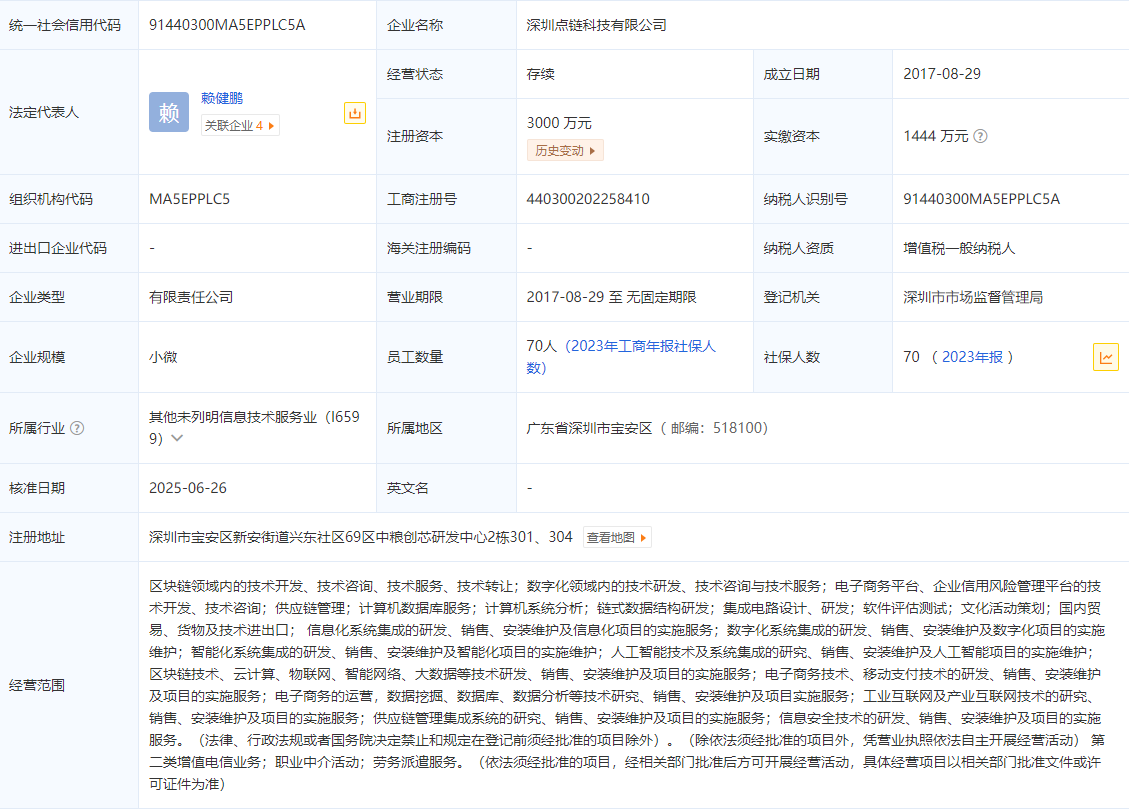
Task: Click the 查看地图 button
Action: point(617,538)
